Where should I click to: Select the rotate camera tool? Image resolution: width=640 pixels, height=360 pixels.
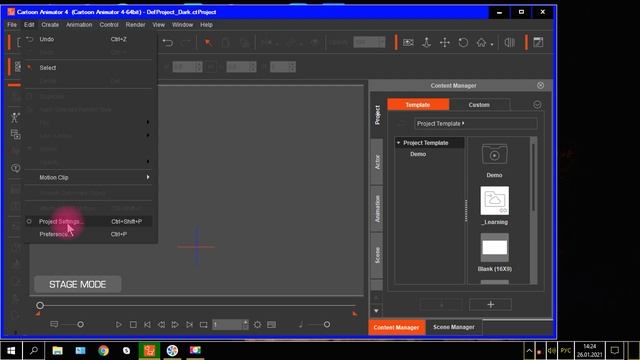click(x=463, y=42)
